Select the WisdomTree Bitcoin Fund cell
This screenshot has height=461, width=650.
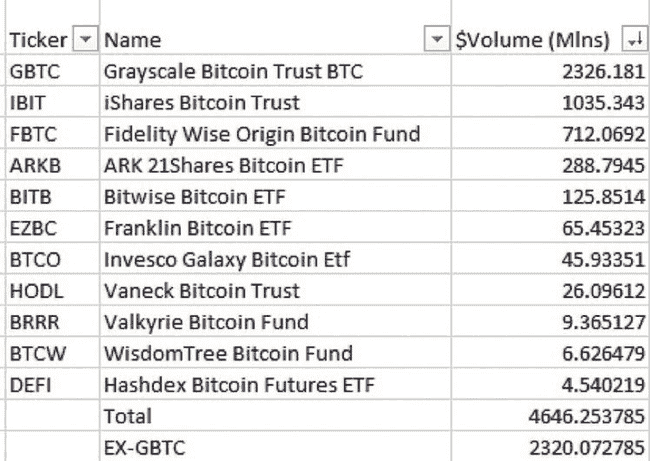[228, 353]
